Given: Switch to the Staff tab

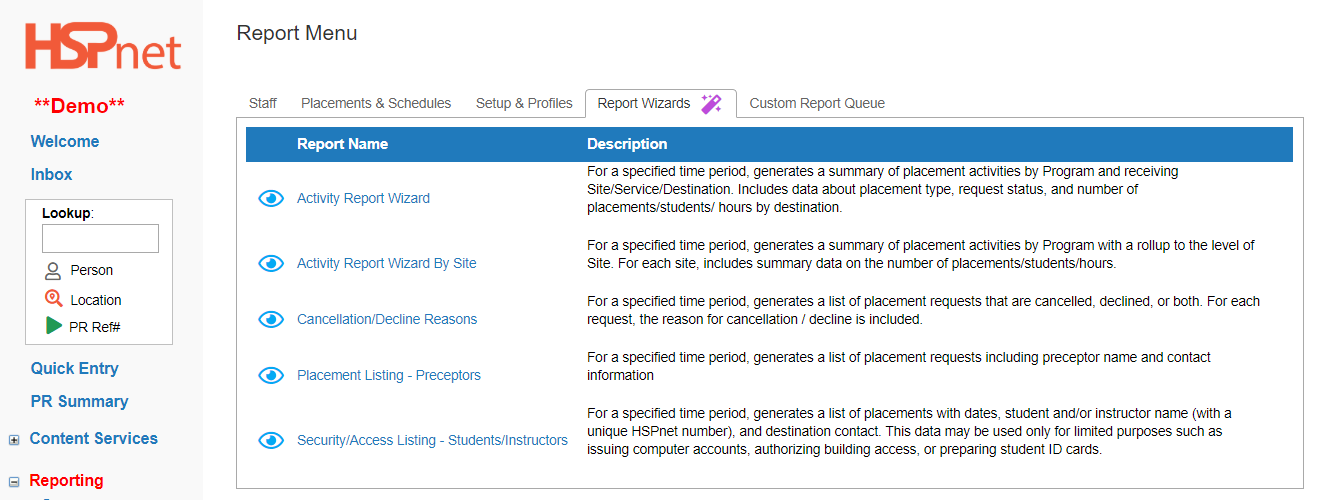Looking at the screenshot, I should 263,103.
